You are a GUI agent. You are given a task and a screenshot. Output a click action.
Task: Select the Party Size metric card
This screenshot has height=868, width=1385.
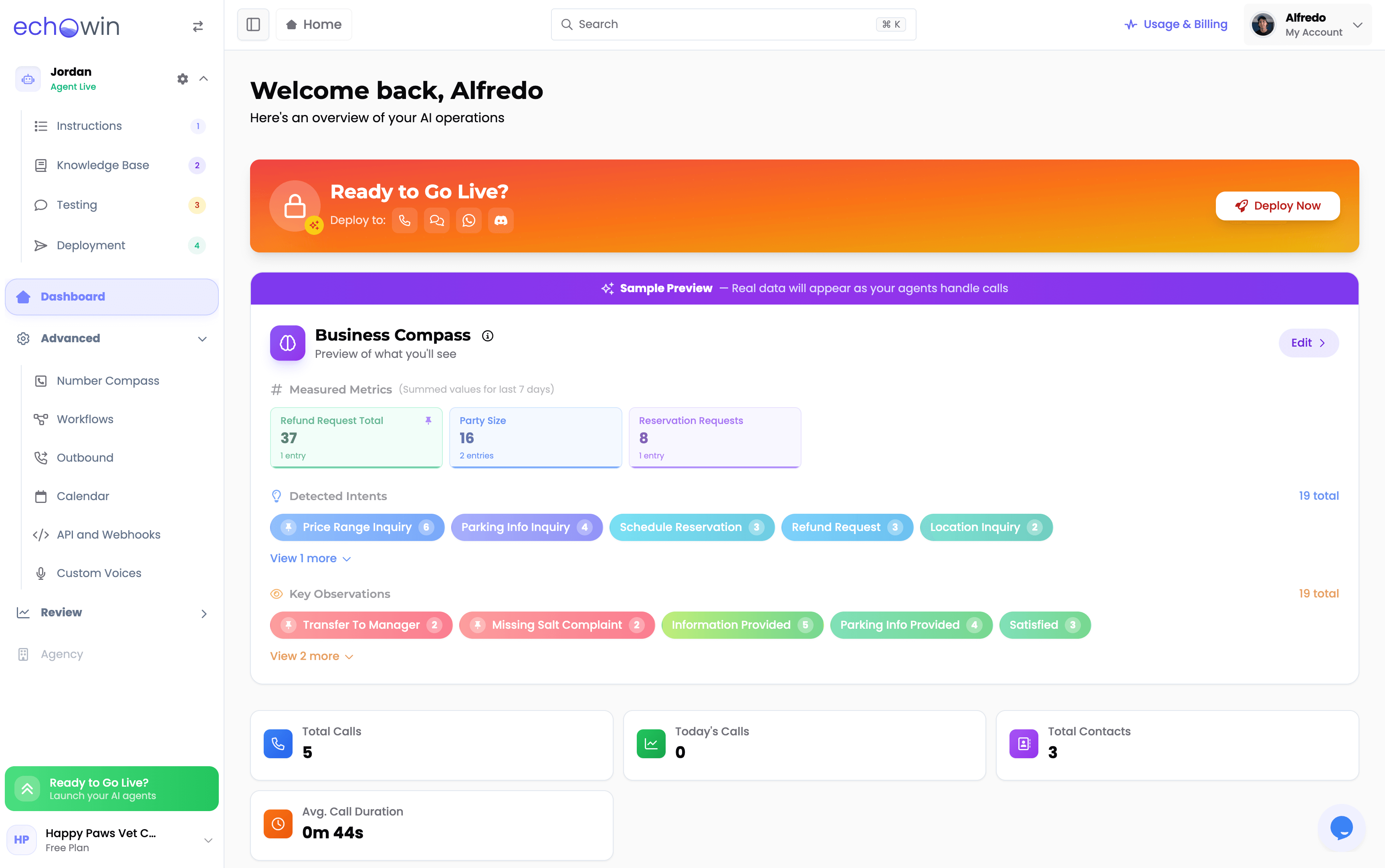click(535, 438)
